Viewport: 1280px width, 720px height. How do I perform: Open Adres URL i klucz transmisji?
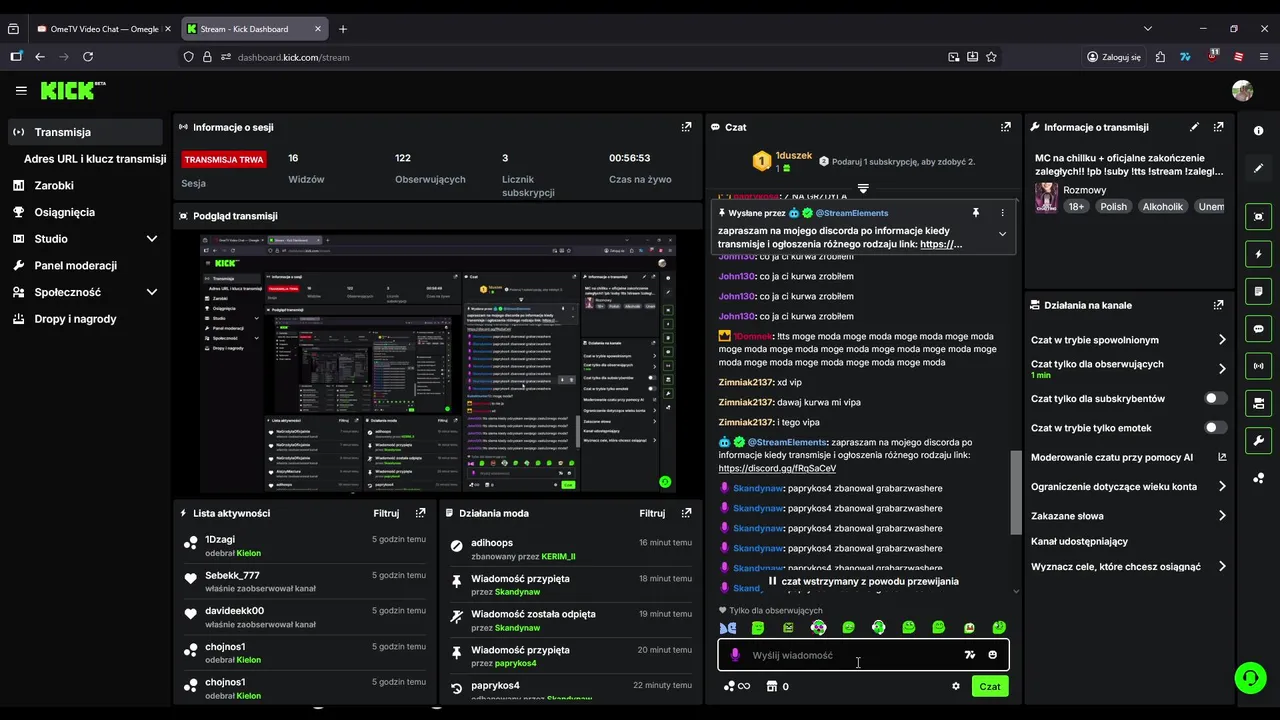pyautogui.click(x=94, y=159)
